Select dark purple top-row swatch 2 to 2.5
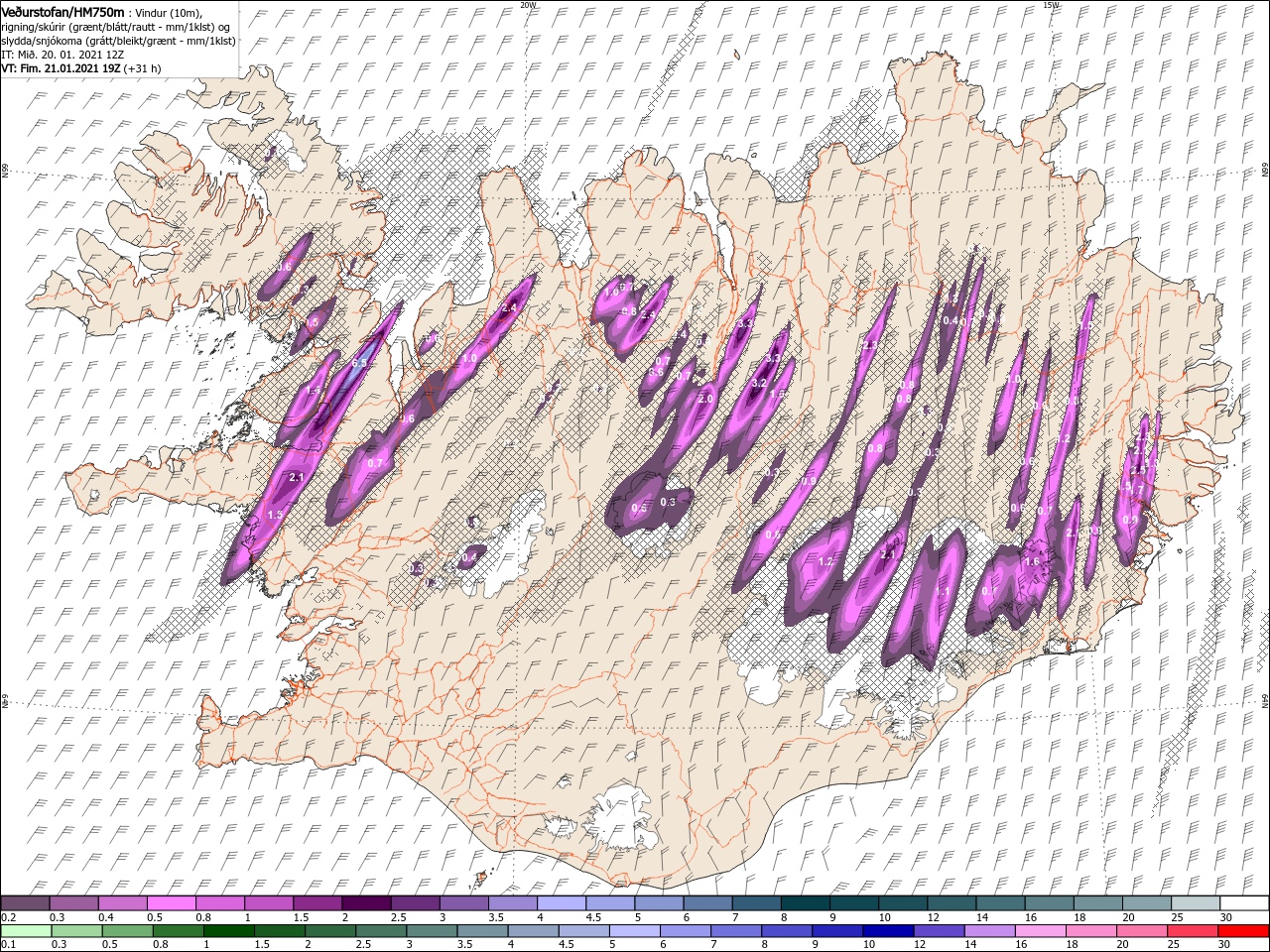Screen dimensions: 1270x952 [x=365, y=903]
